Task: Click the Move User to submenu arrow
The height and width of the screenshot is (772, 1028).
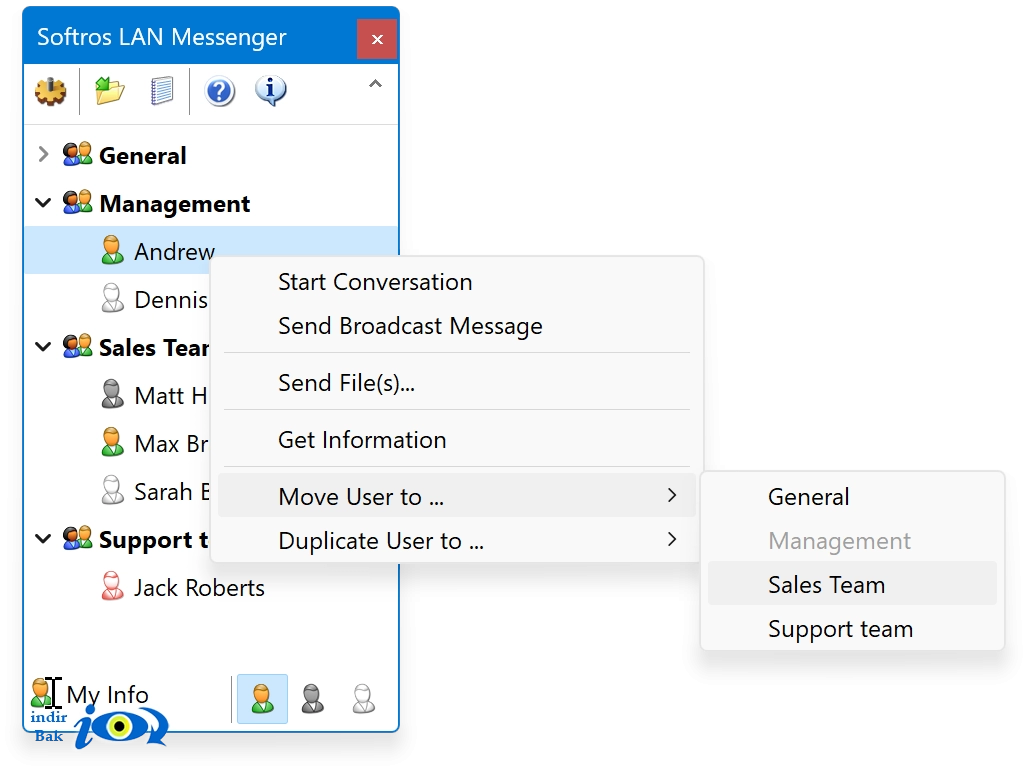Action: tap(672, 495)
